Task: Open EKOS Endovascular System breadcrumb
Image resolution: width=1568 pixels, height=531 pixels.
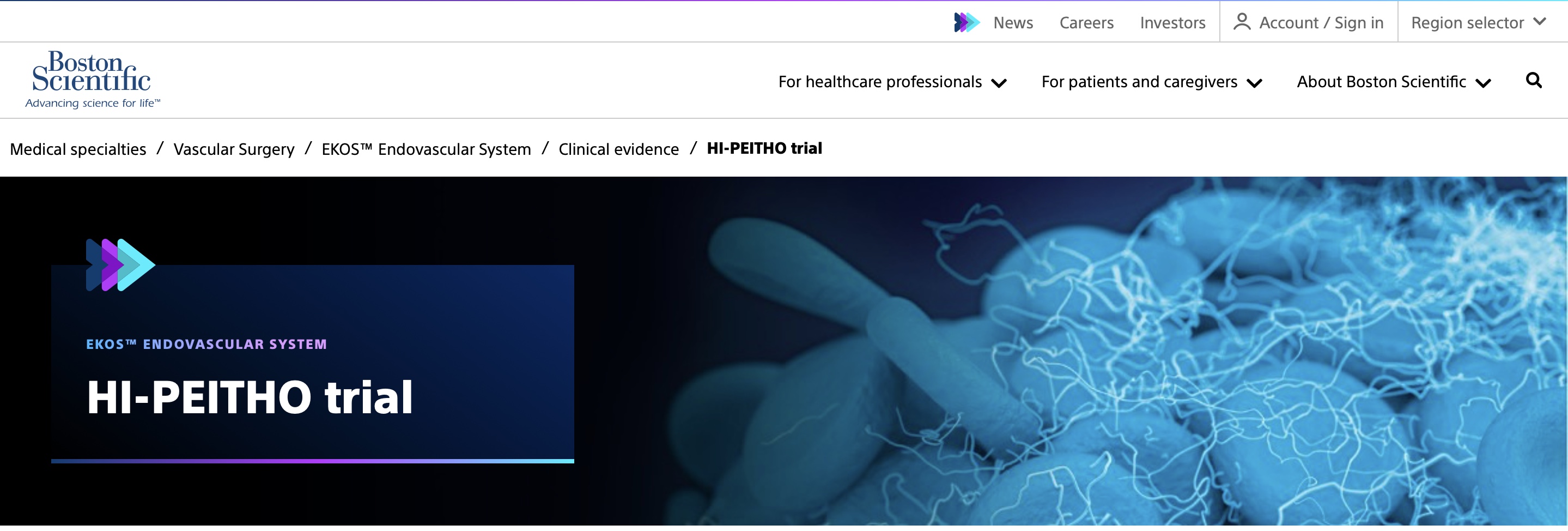Action: (x=426, y=149)
